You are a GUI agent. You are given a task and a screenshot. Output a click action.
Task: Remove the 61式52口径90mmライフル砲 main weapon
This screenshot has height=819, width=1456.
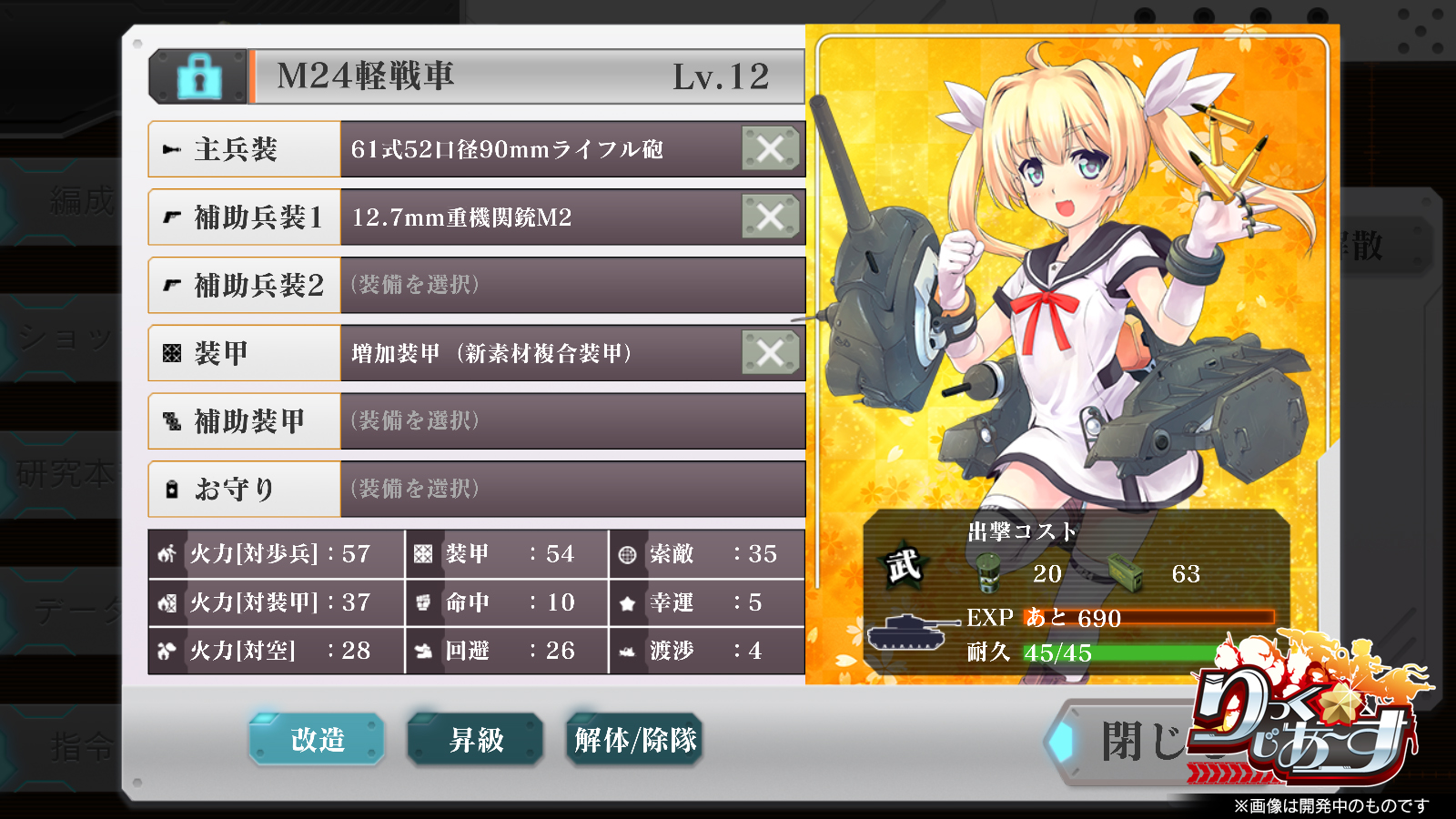(x=770, y=148)
